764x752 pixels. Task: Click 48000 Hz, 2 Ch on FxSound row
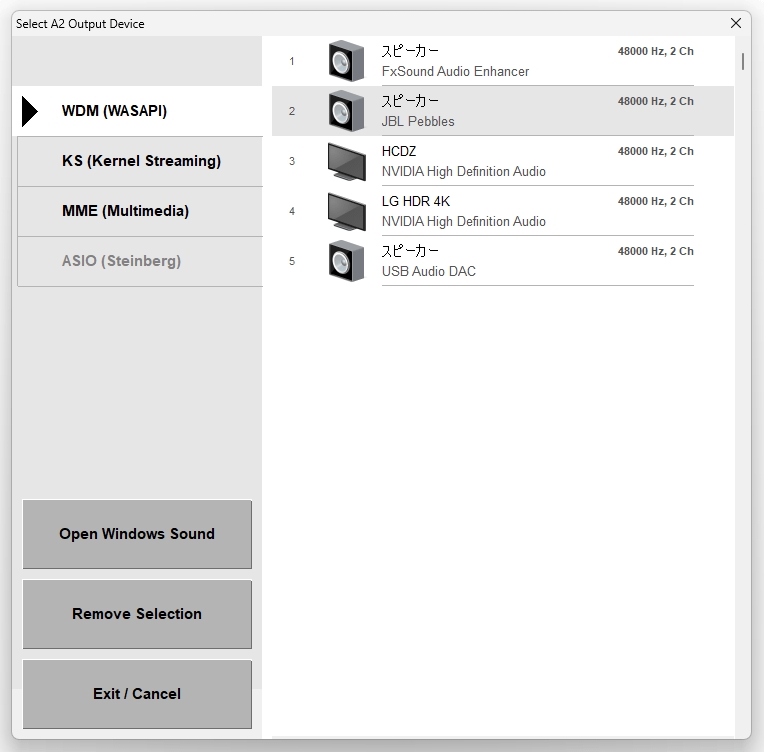pos(655,51)
